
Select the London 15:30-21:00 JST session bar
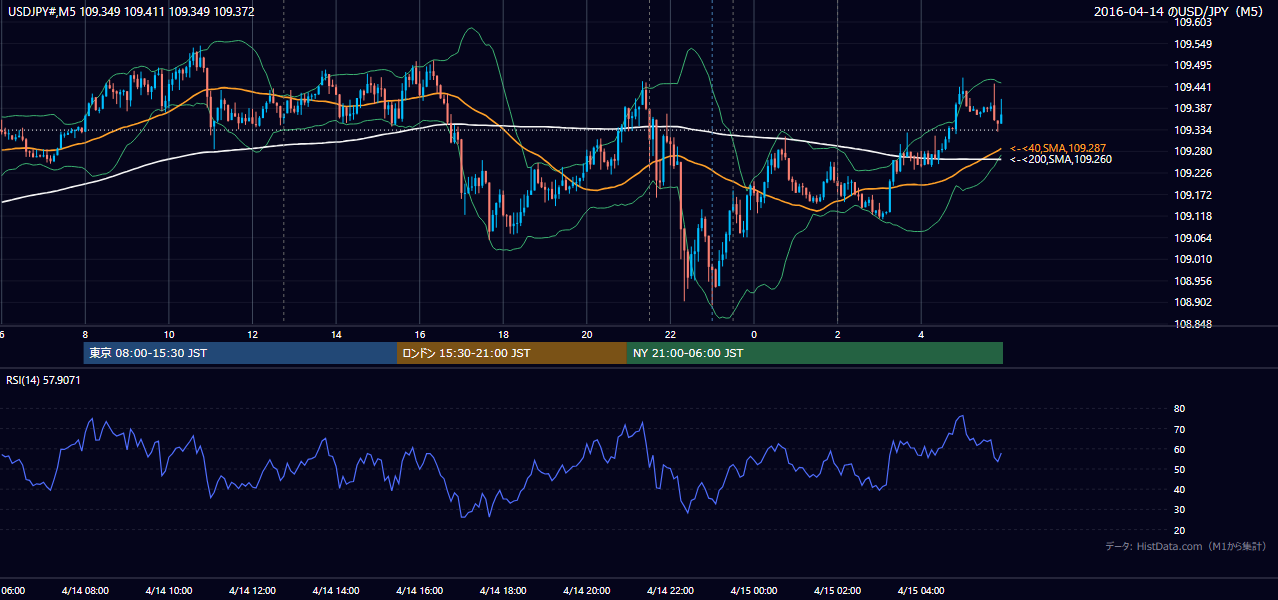point(512,353)
